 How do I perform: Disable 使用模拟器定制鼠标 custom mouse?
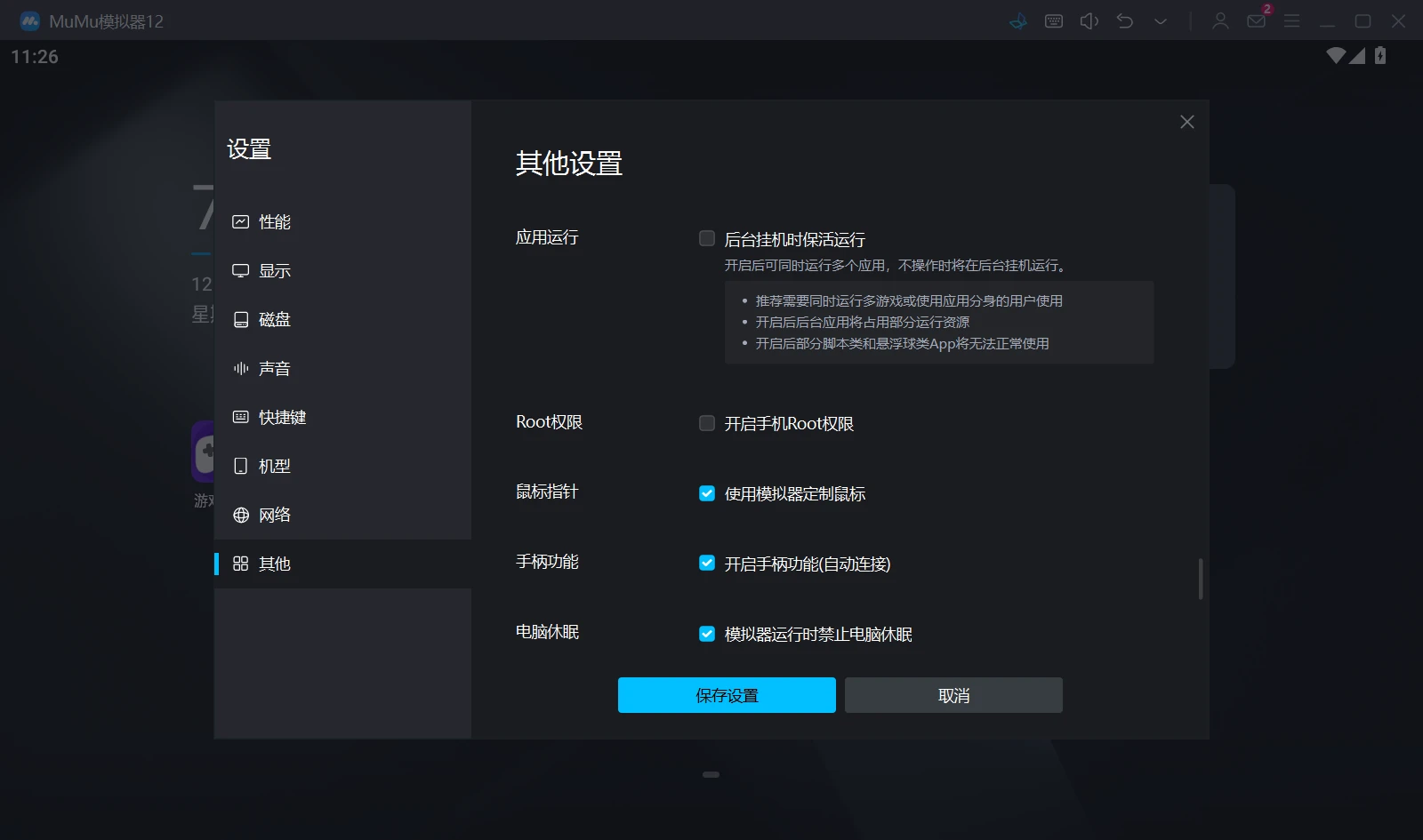(x=707, y=493)
